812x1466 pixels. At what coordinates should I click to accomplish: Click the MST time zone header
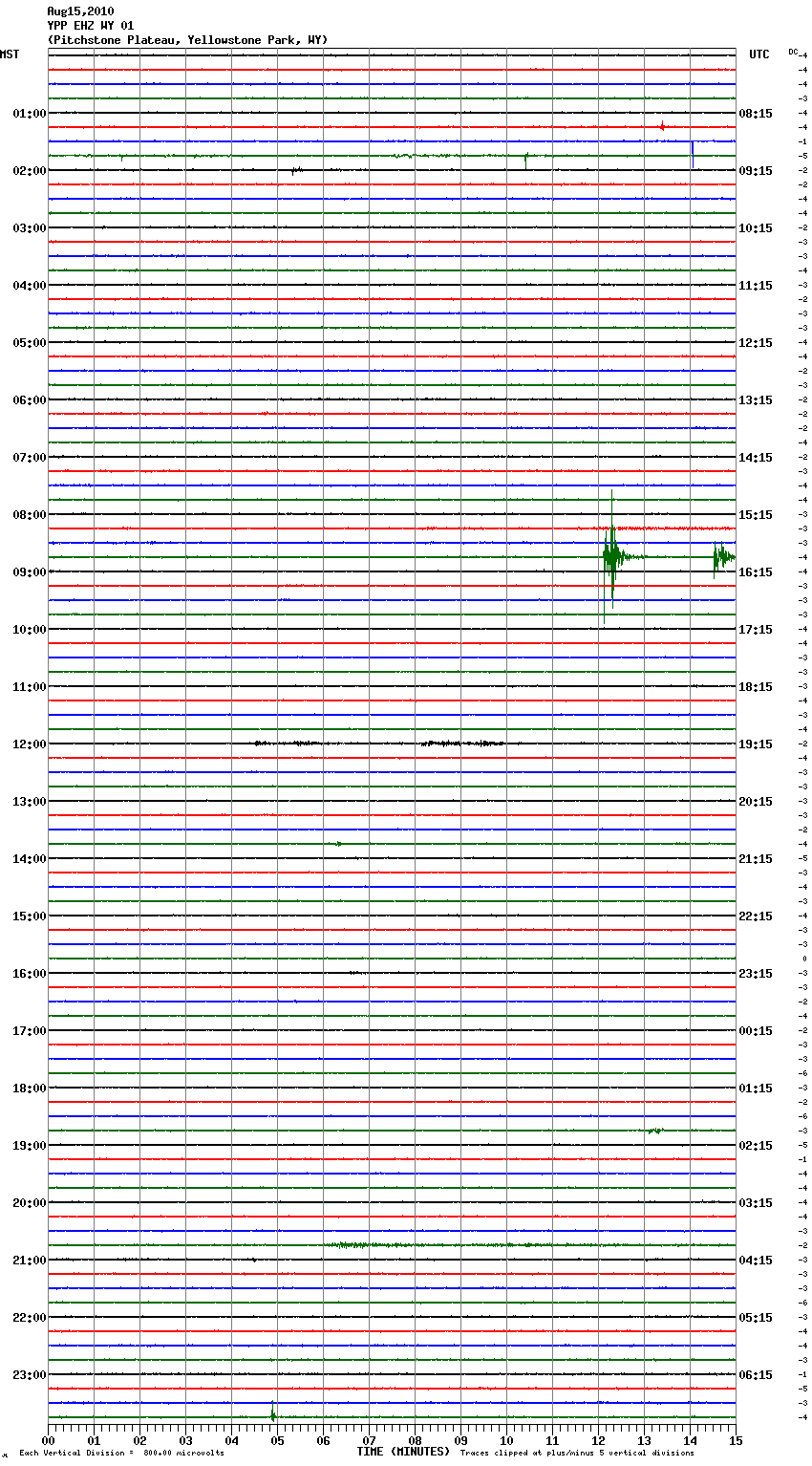(10, 54)
